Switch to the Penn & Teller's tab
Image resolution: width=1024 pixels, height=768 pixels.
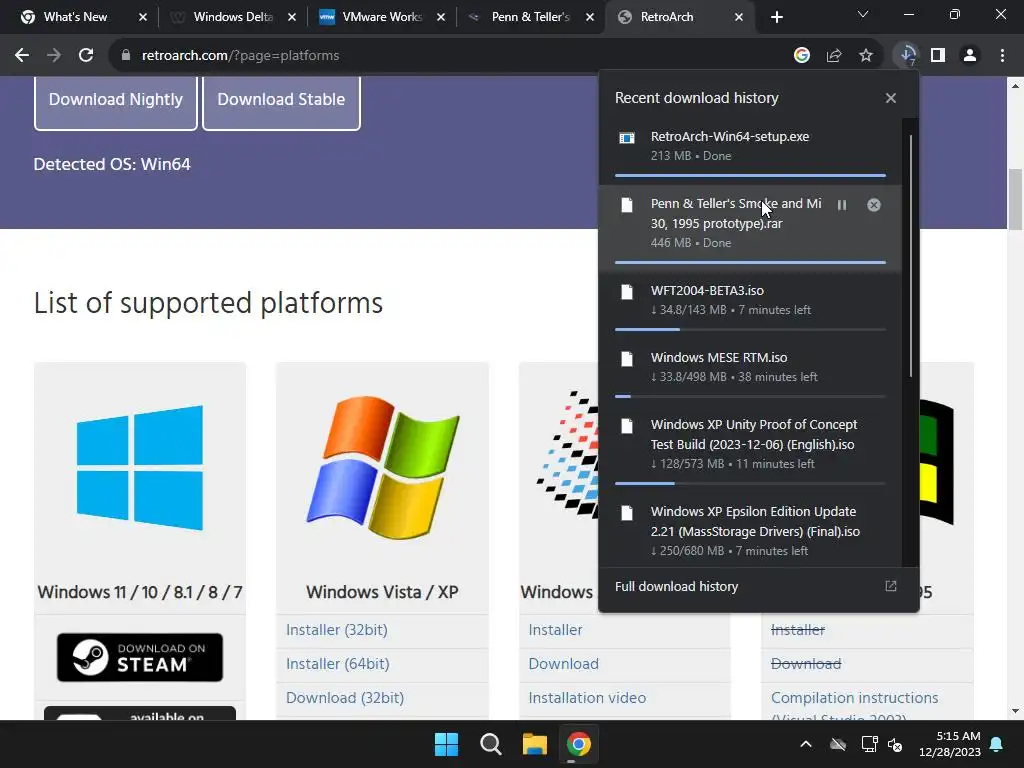point(530,17)
